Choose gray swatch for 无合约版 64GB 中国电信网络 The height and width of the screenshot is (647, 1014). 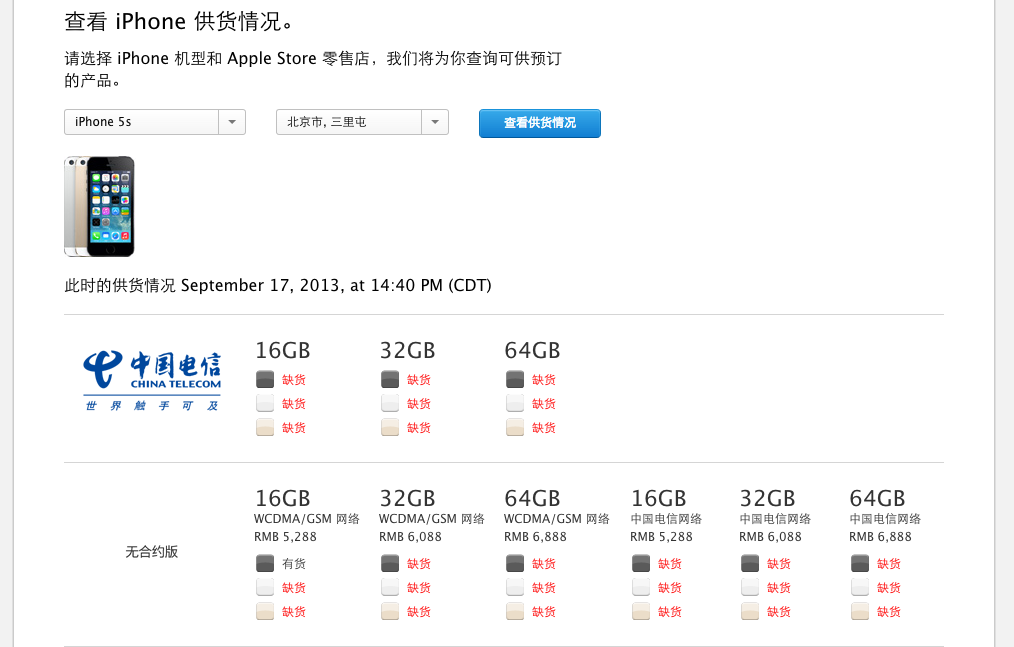coord(860,564)
